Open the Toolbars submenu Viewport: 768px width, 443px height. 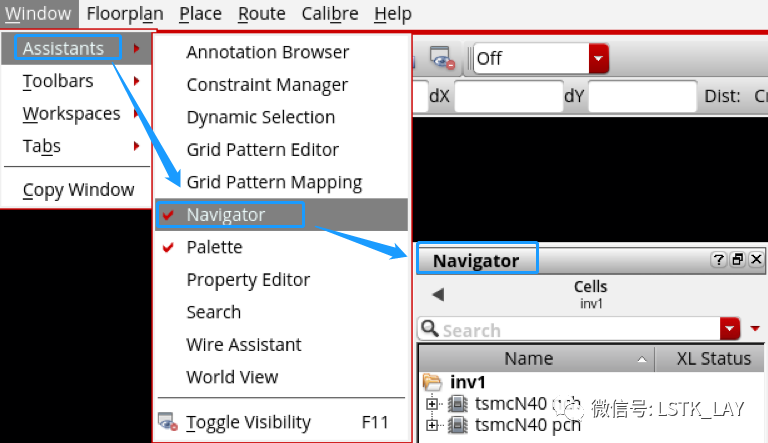tap(76, 81)
